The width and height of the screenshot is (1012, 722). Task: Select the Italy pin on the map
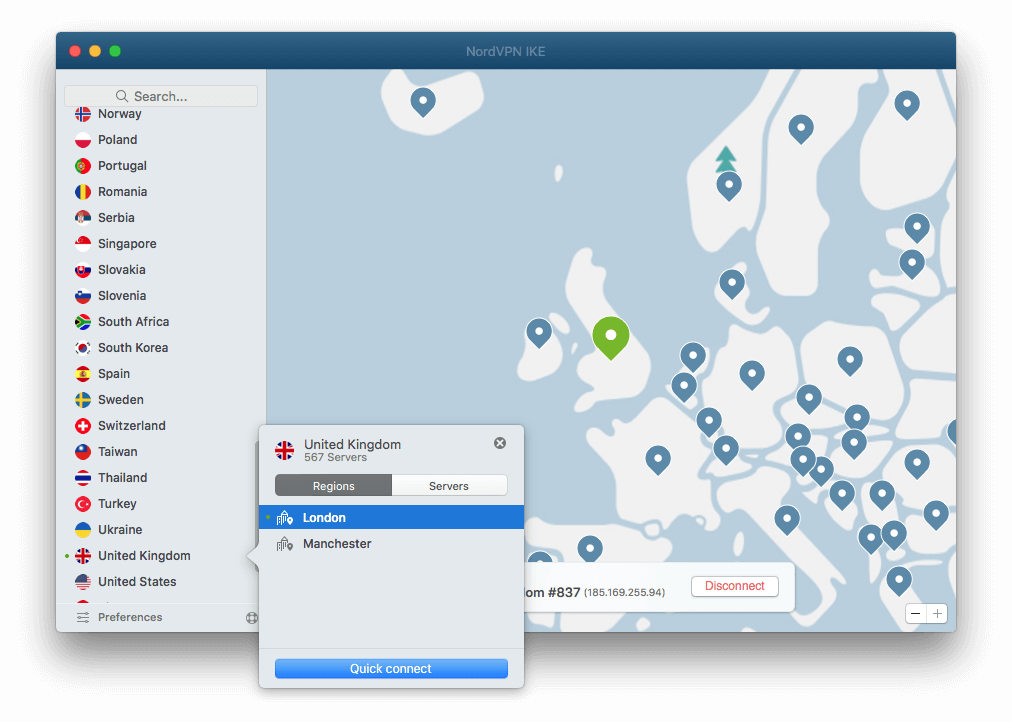[787, 520]
